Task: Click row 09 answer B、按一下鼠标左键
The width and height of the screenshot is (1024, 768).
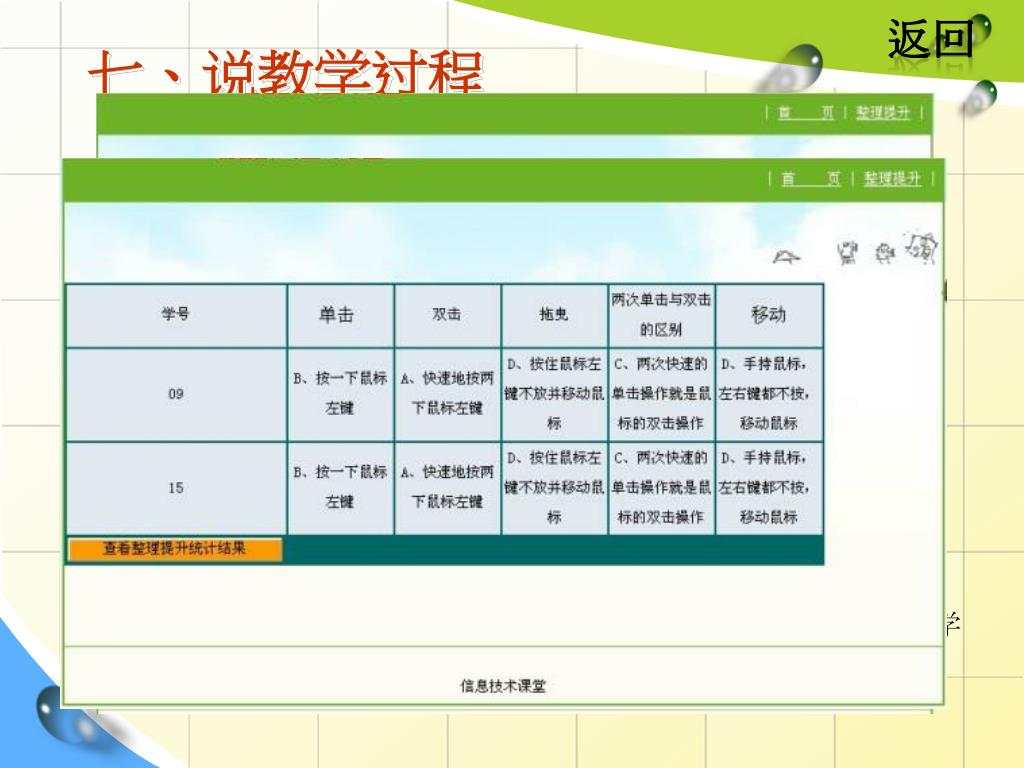Action: [340, 394]
